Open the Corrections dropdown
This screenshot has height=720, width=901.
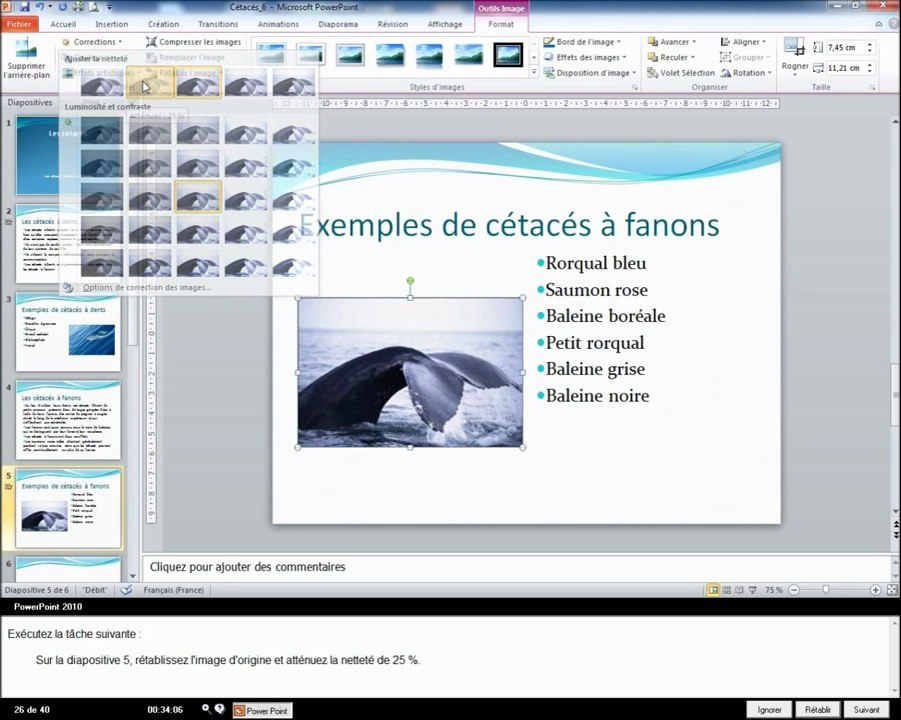coord(92,42)
